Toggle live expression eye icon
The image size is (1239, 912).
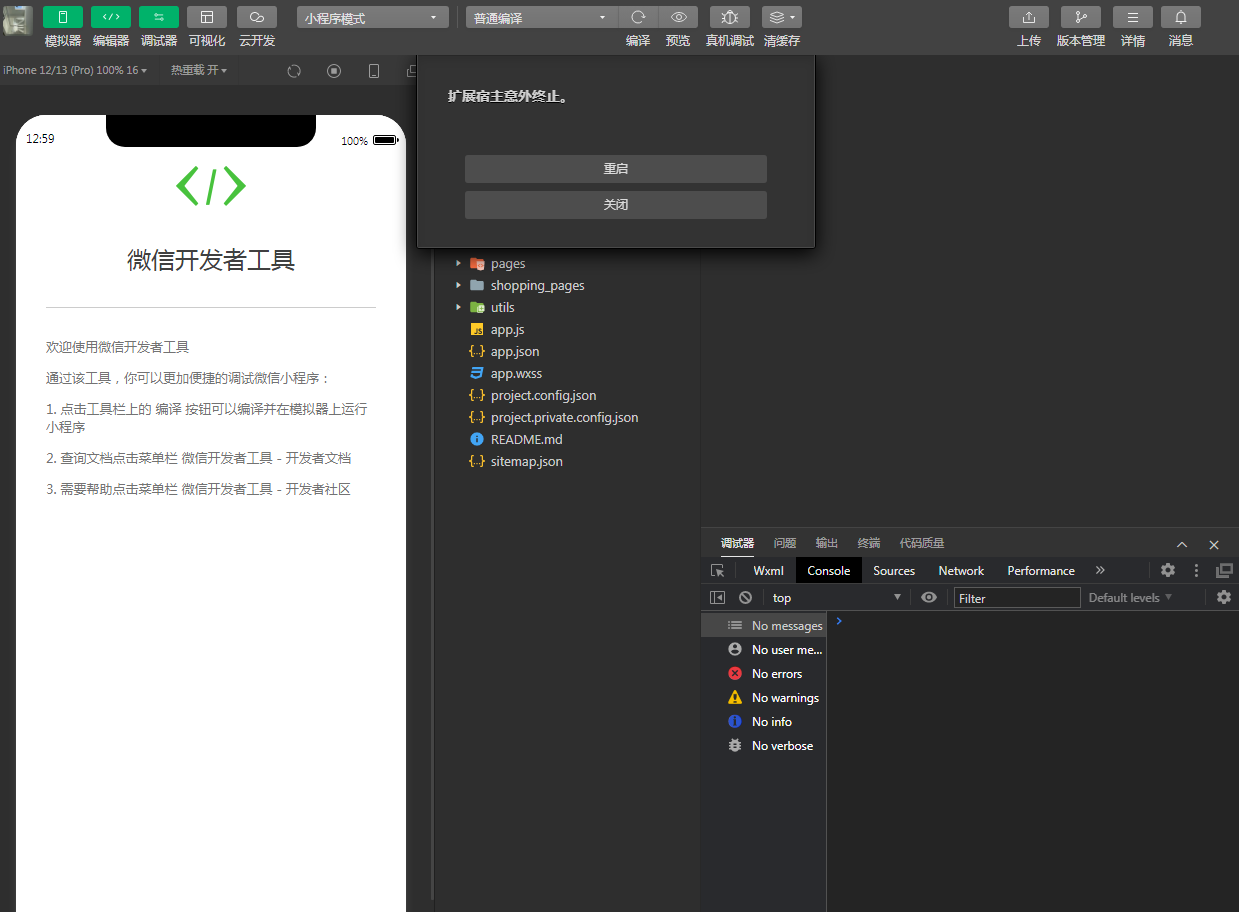(x=929, y=598)
